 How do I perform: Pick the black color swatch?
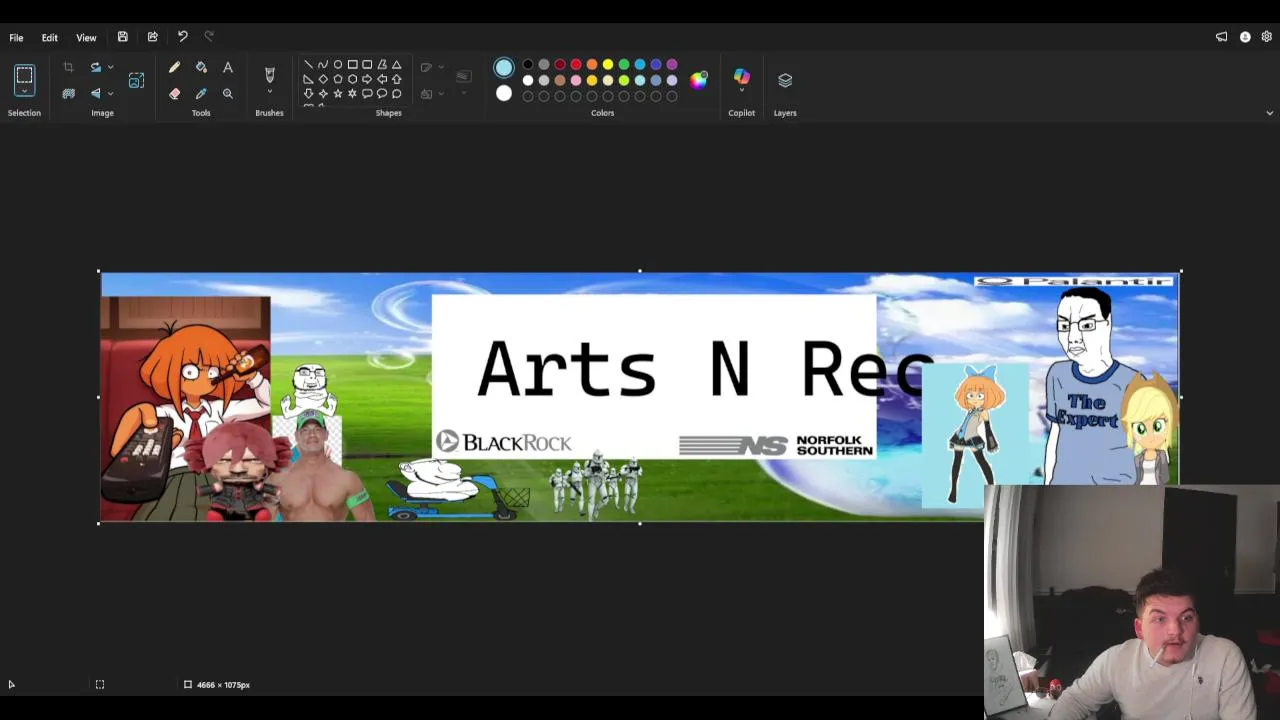tap(528, 65)
